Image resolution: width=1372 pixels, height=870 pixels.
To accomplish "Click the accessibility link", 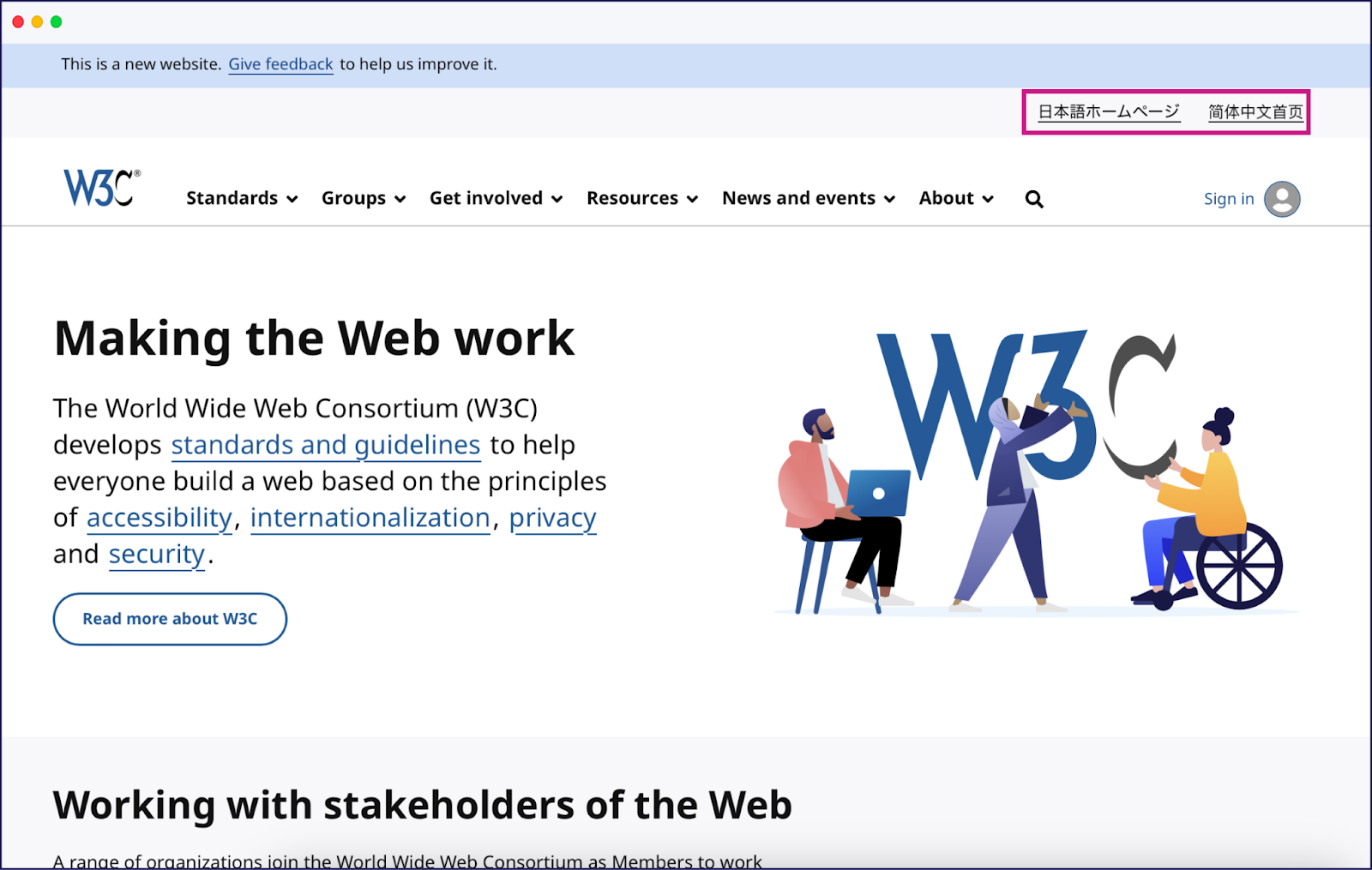I will (158, 518).
